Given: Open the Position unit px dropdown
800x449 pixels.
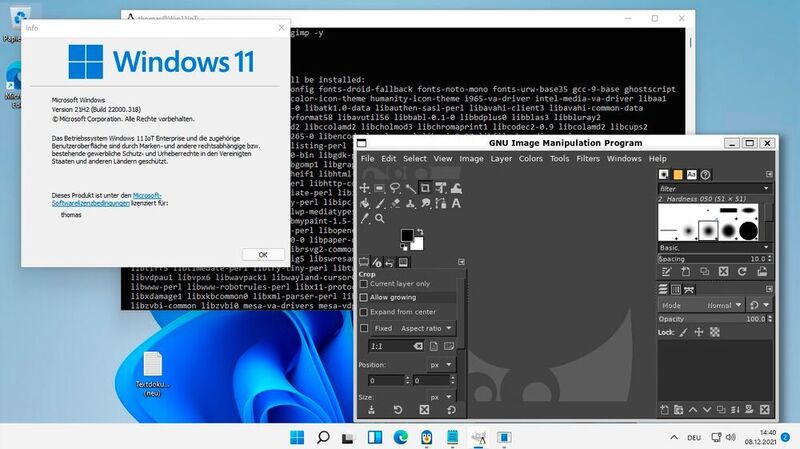Looking at the screenshot, I should (441, 365).
